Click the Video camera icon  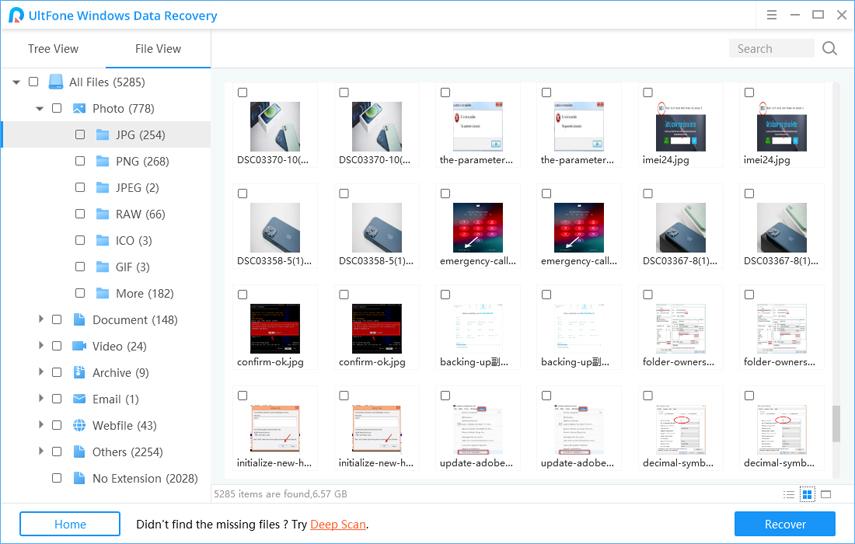pos(79,346)
